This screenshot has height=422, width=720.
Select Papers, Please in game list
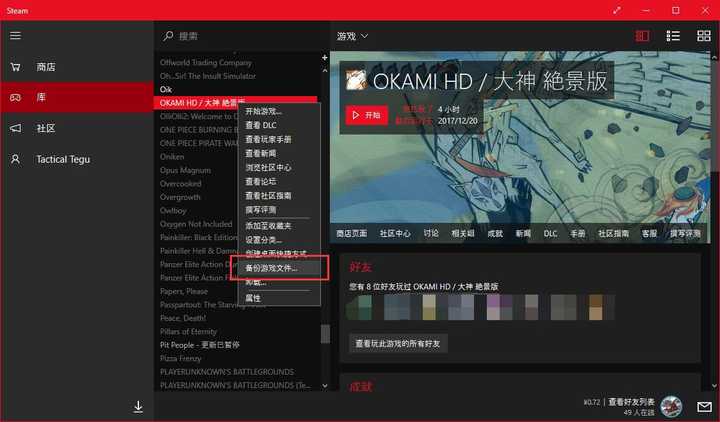click(x=184, y=292)
